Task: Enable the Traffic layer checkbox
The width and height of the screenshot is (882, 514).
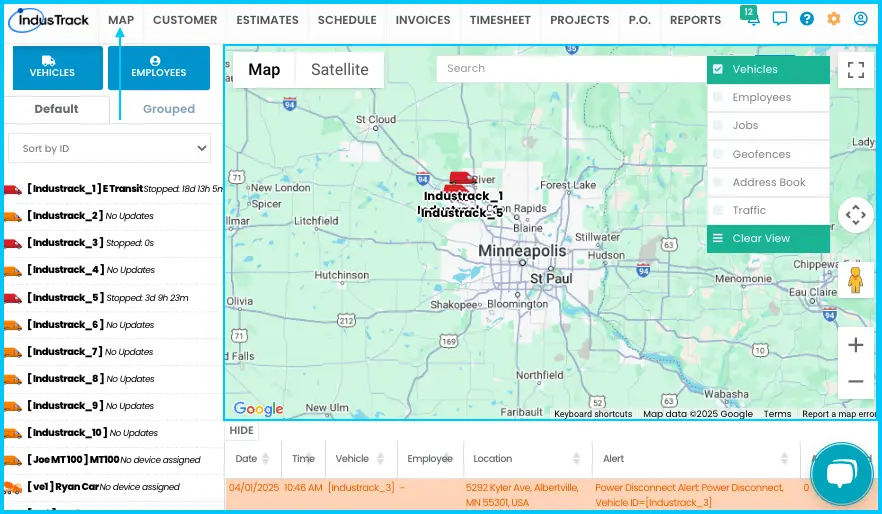Action: [x=718, y=210]
